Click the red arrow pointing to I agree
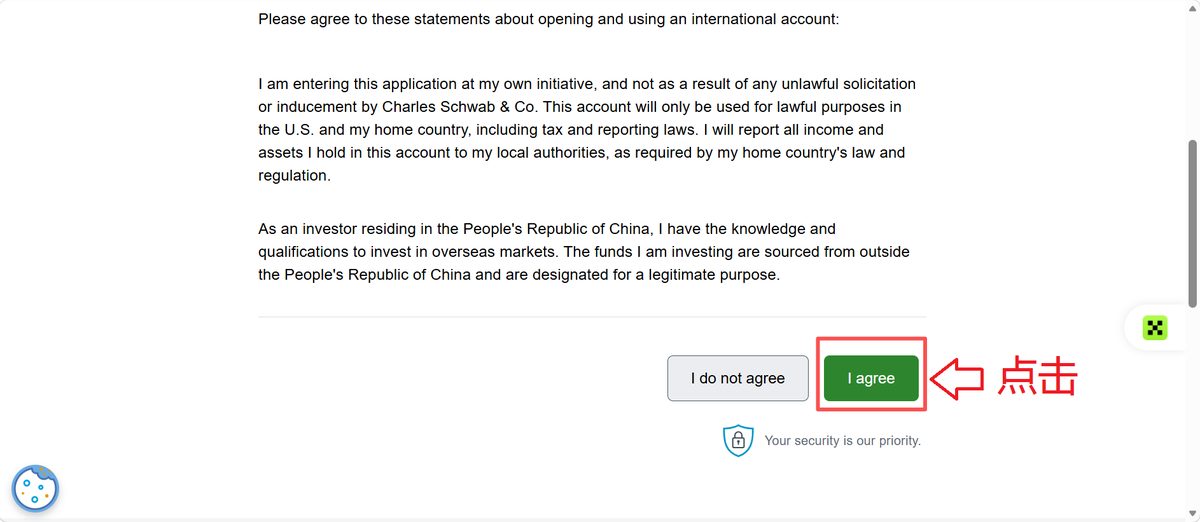The height and width of the screenshot is (522, 1200). coord(957,378)
